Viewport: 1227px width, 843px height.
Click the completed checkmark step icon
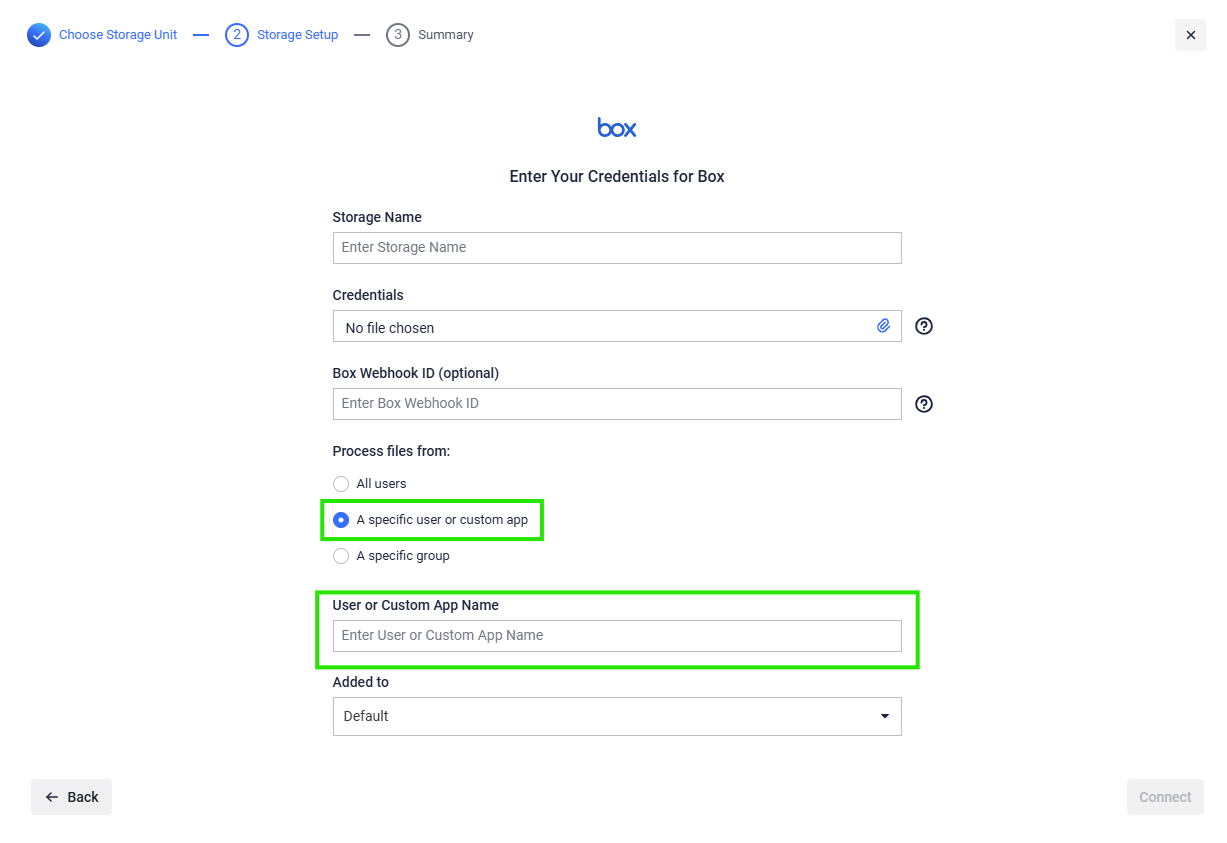pos(39,35)
